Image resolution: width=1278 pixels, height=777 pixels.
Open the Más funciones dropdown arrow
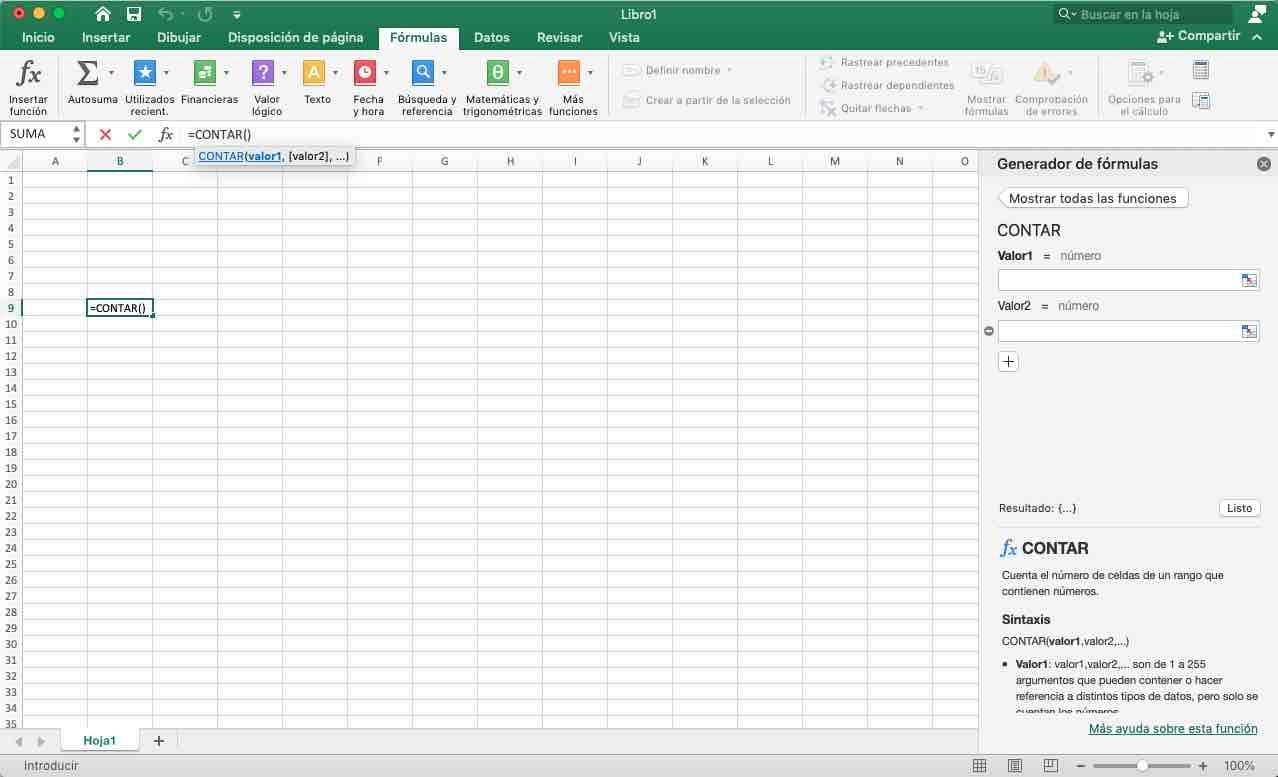click(x=590, y=73)
